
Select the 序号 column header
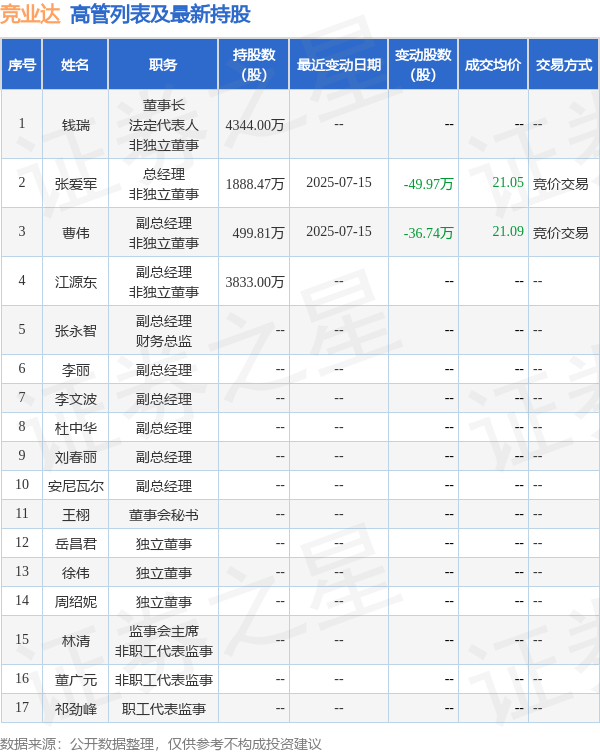[x=22, y=65]
